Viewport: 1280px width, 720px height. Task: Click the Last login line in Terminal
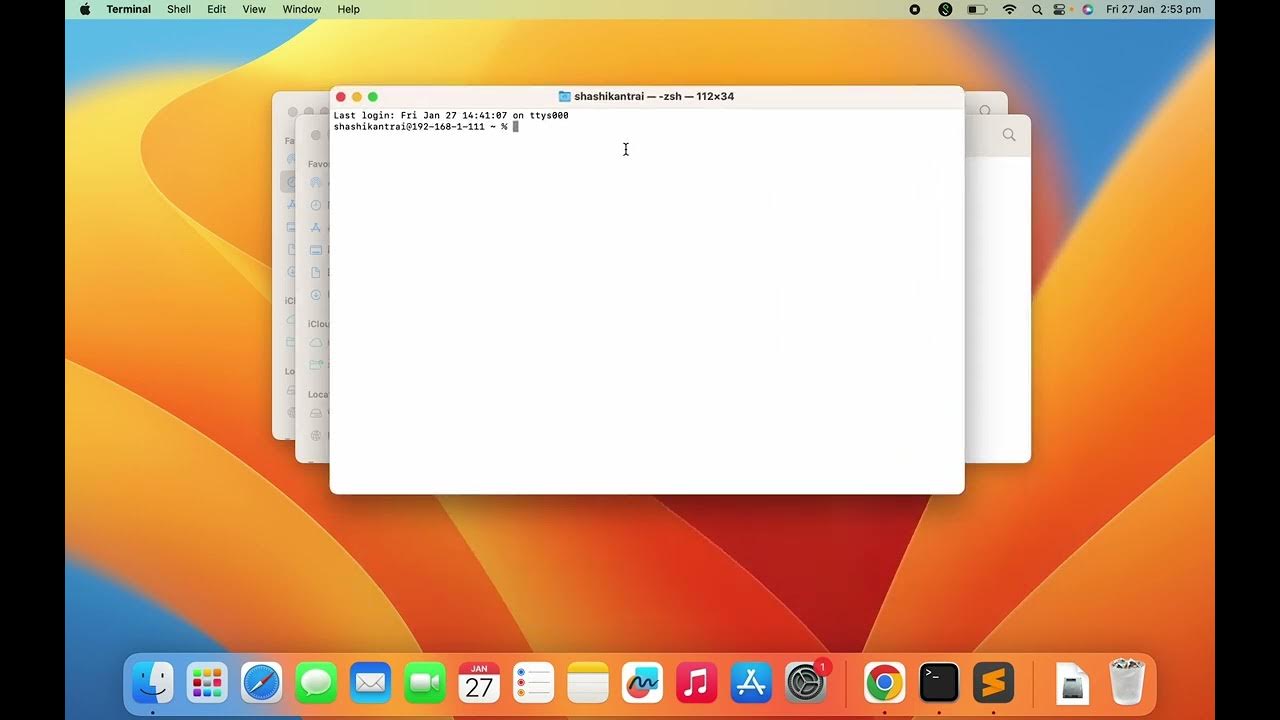click(451, 116)
